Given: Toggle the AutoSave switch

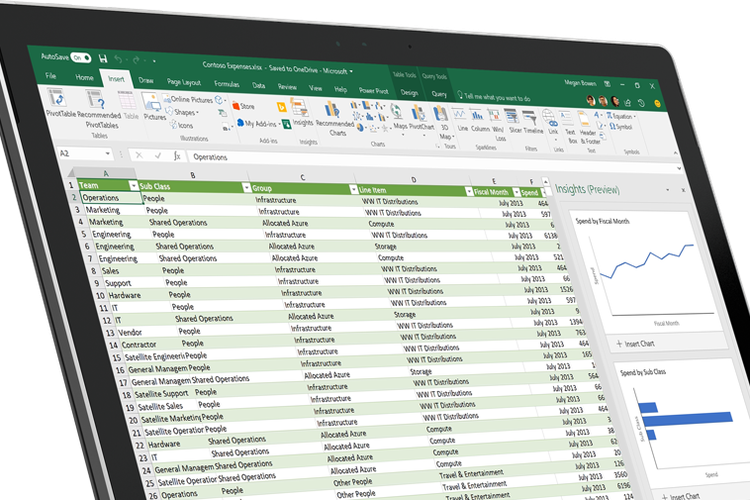Looking at the screenshot, I should pyautogui.click(x=80, y=57).
